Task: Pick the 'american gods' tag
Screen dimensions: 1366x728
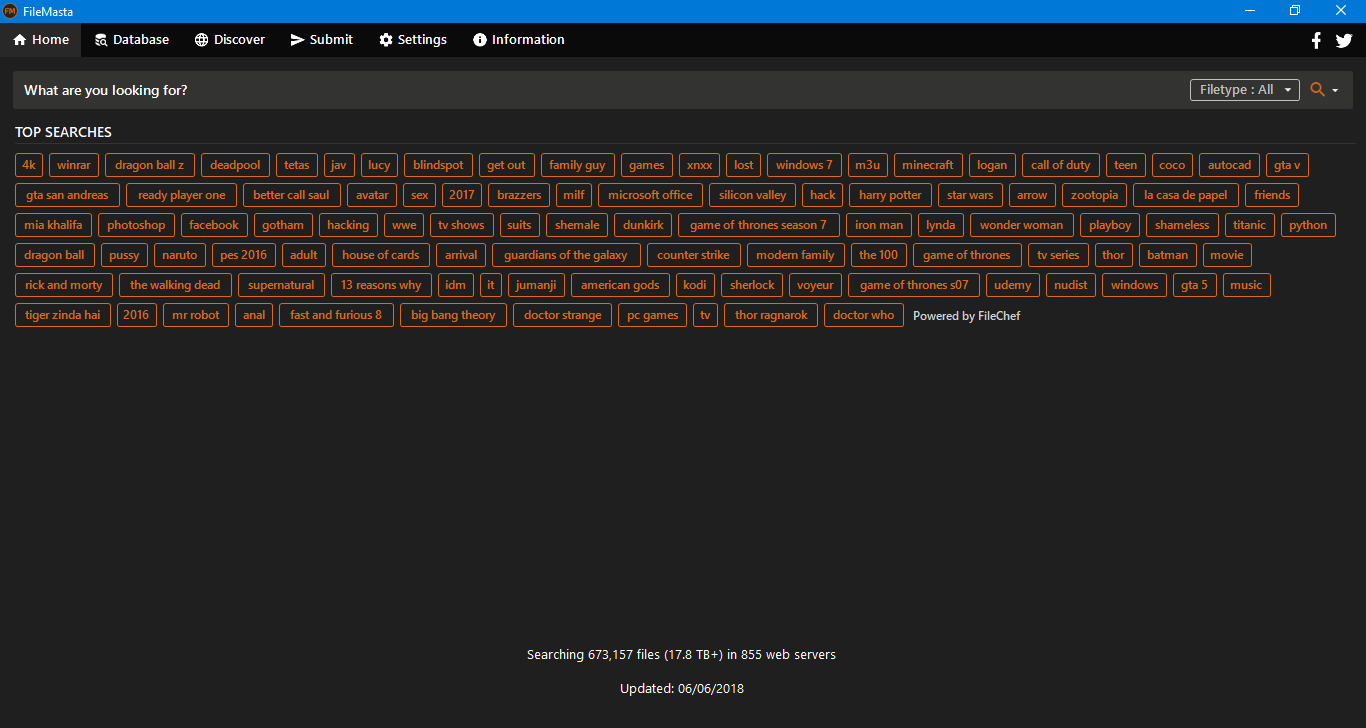Action: pos(620,285)
